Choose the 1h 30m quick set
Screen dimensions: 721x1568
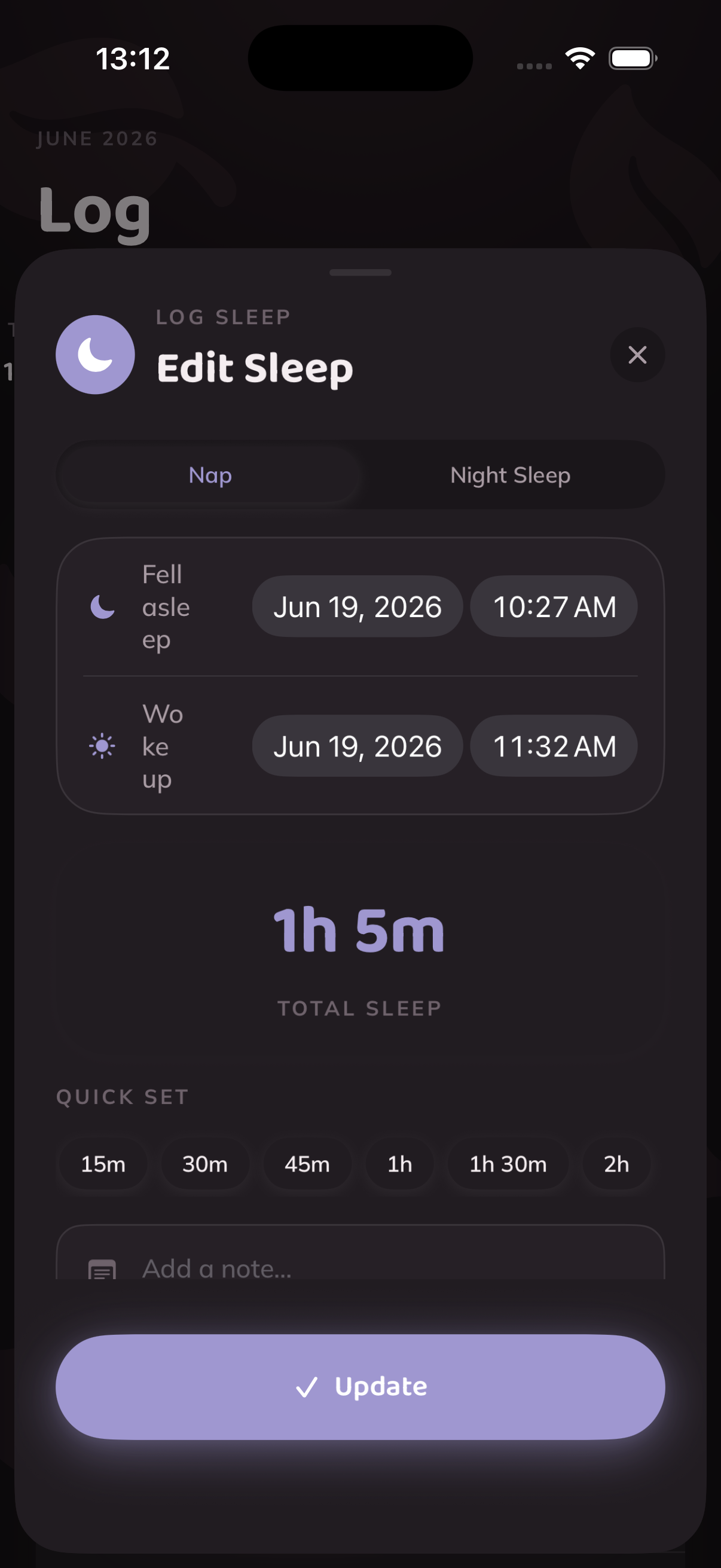click(508, 1164)
